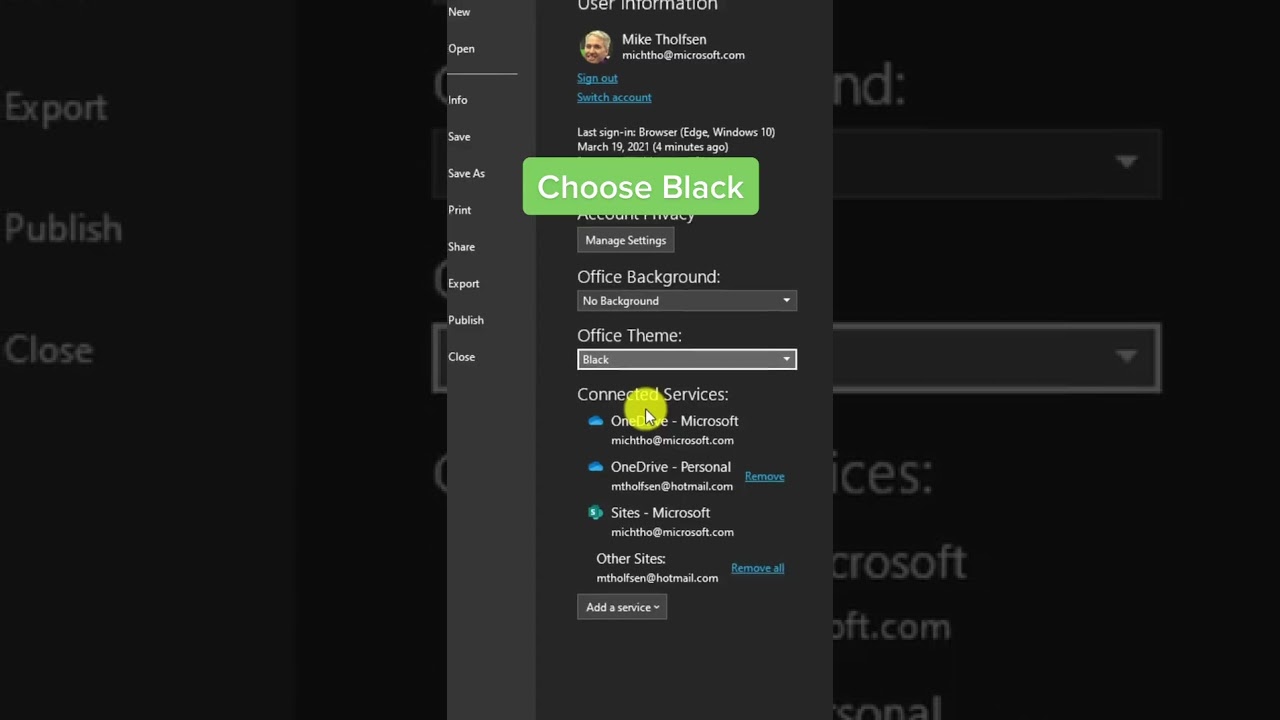Image resolution: width=1280 pixels, height=720 pixels.
Task: Click the Connected Services heading
Action: pyautogui.click(x=652, y=394)
